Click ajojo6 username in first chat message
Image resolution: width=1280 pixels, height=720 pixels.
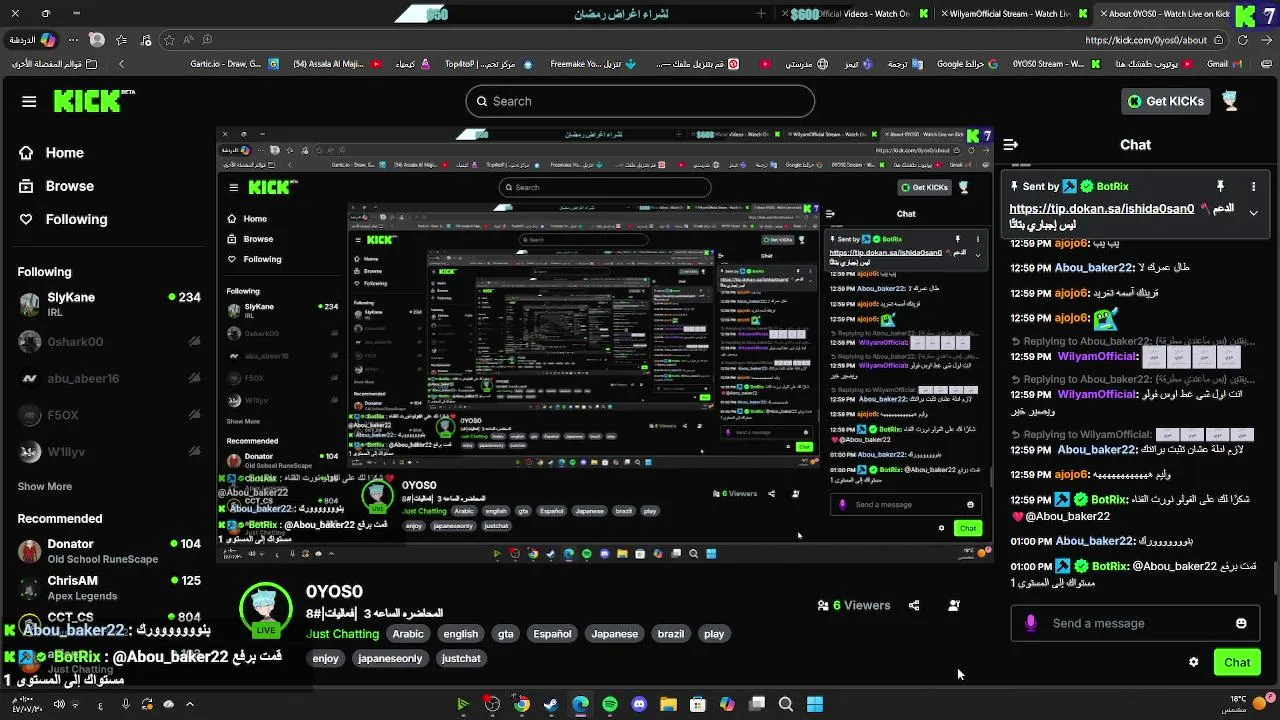click(x=1071, y=243)
